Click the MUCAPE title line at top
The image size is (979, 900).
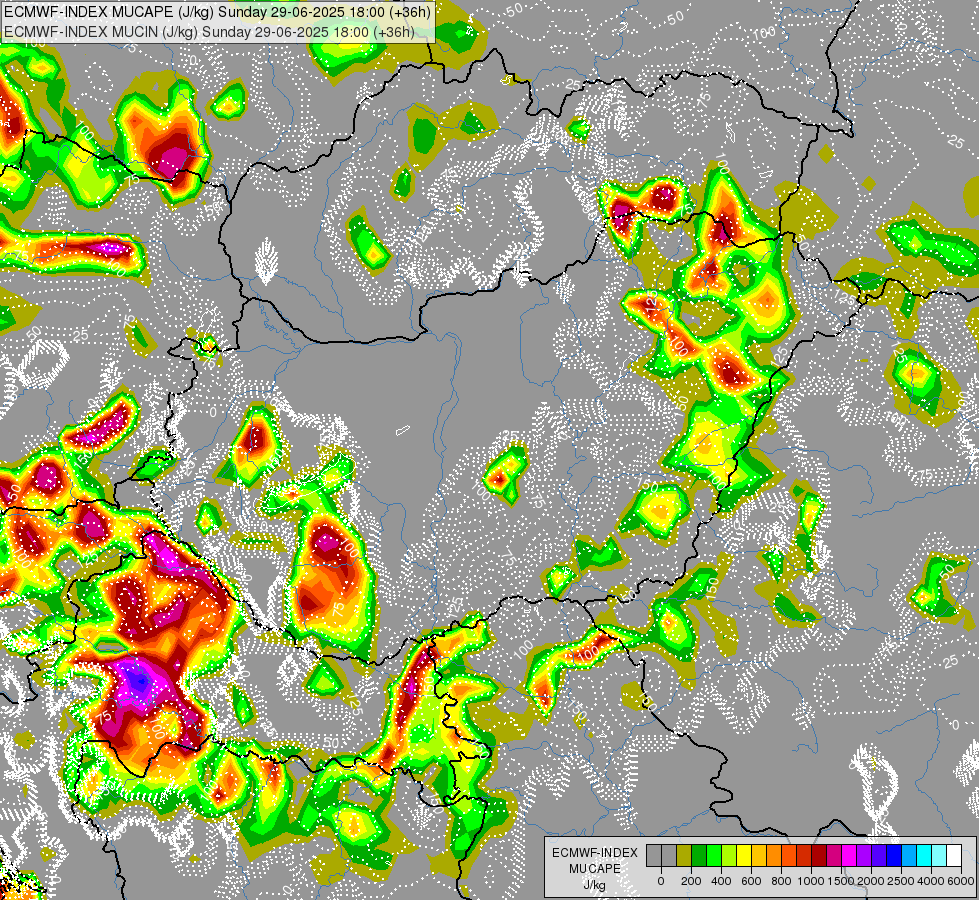tap(217, 12)
